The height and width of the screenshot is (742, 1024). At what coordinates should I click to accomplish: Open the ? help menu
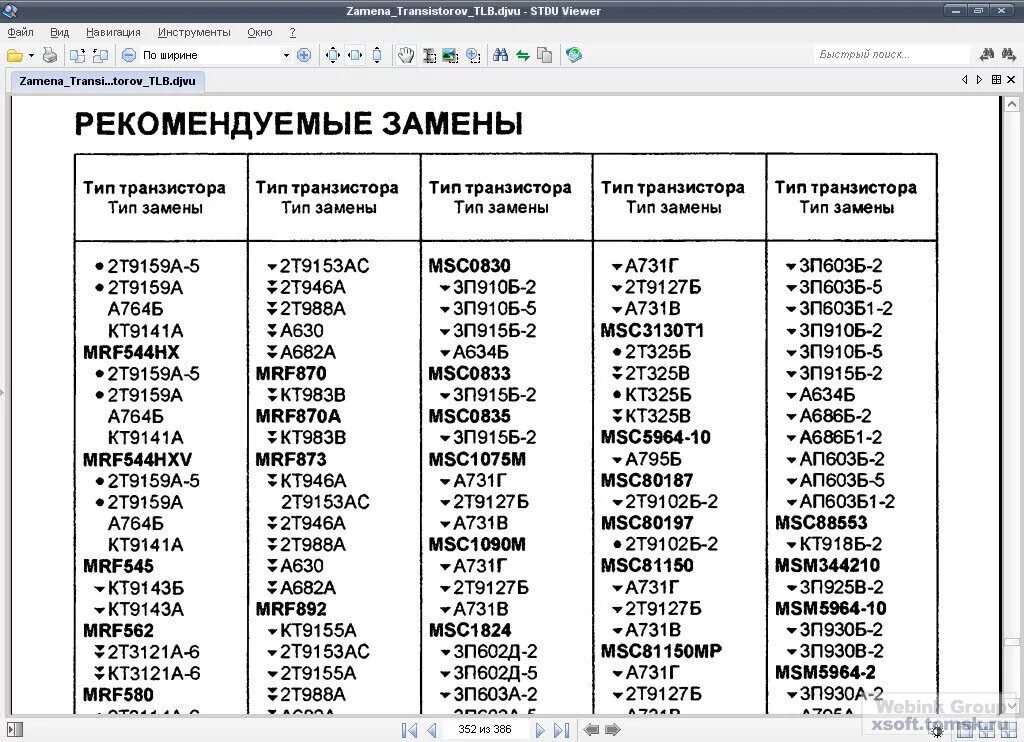click(293, 32)
